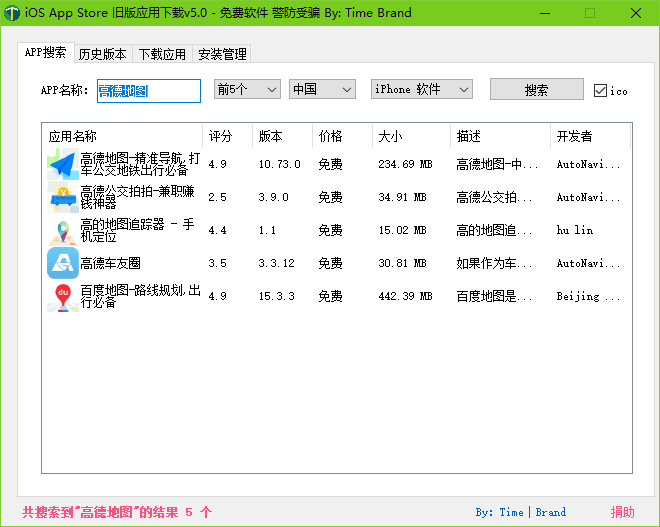Click the 价格 column header
Screen dimensions: 660x527
click(343, 136)
